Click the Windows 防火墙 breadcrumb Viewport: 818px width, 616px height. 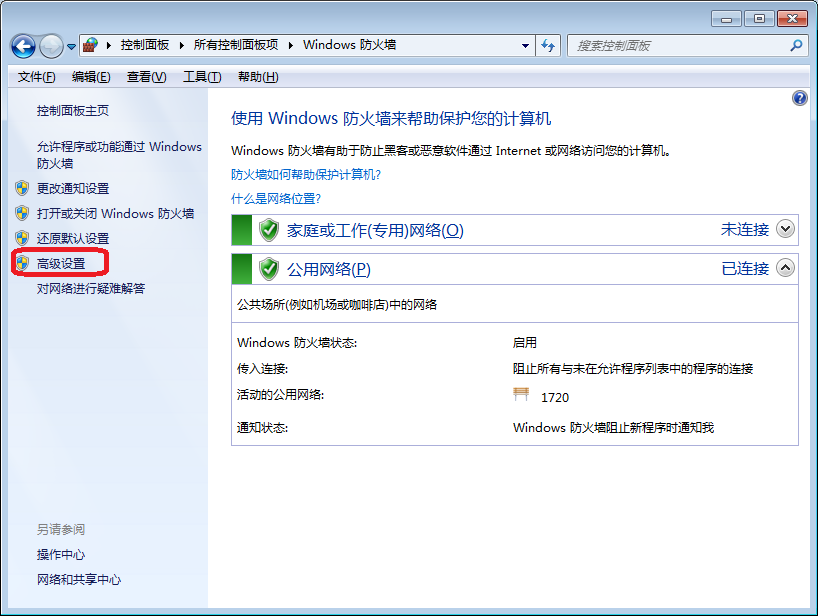350,45
